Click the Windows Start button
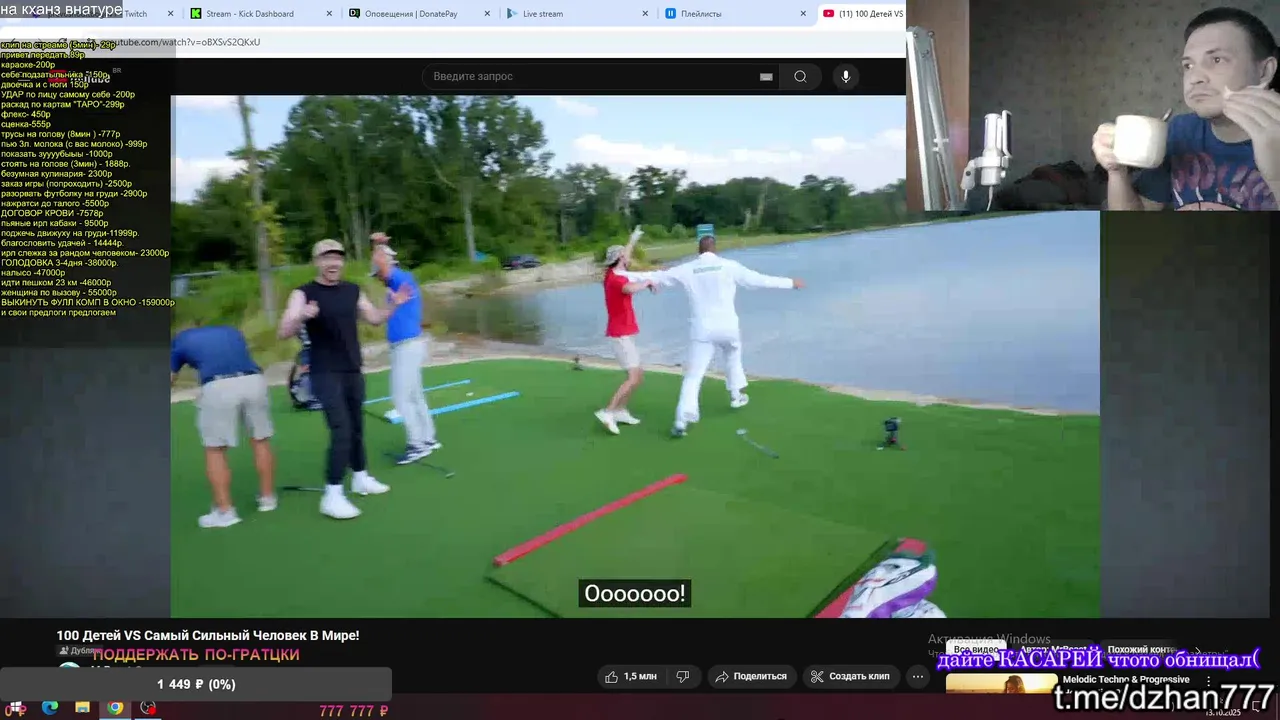The height and width of the screenshot is (720, 1280). pyautogui.click(x=17, y=708)
